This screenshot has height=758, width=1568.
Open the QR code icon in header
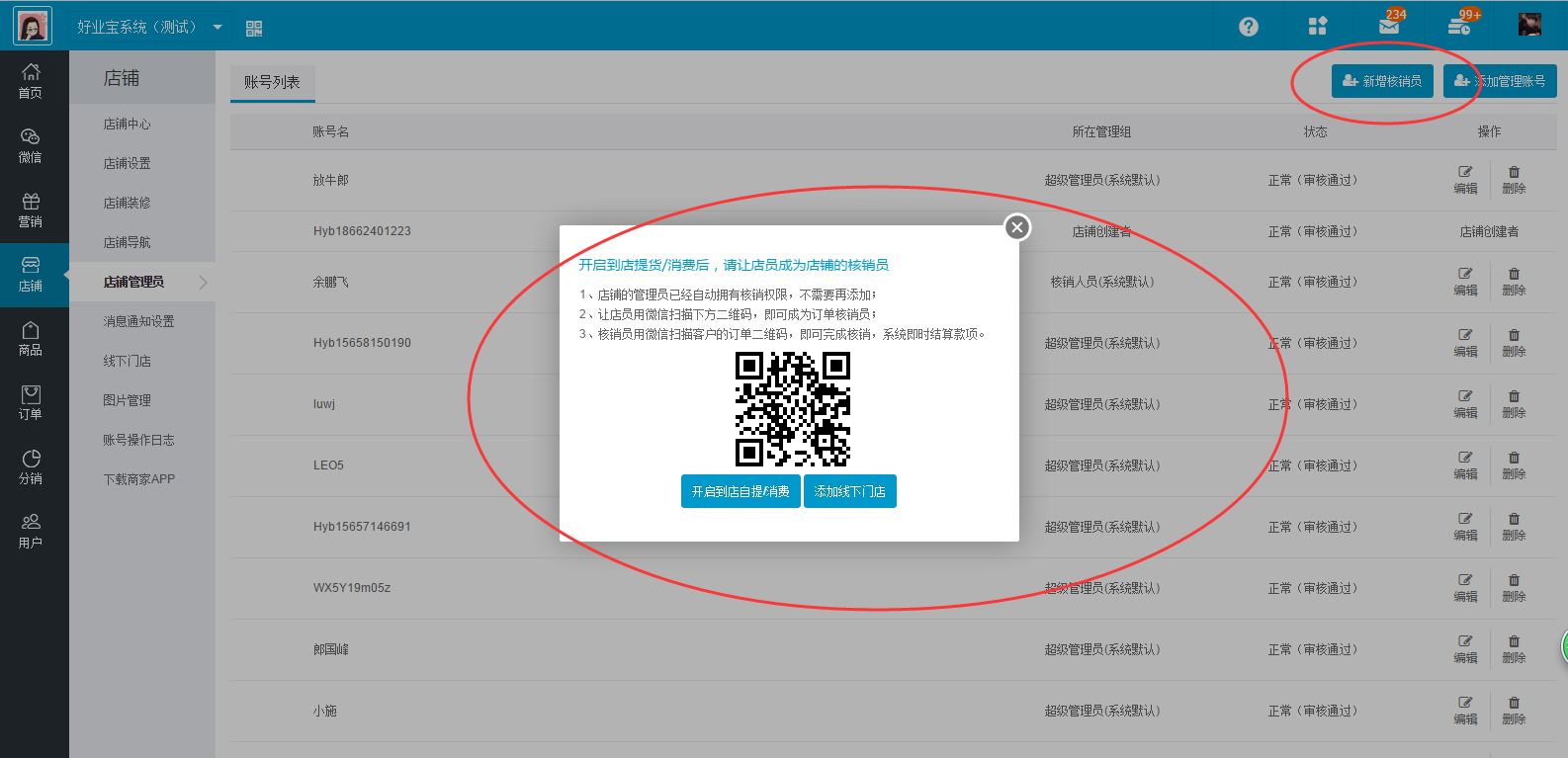point(254,29)
